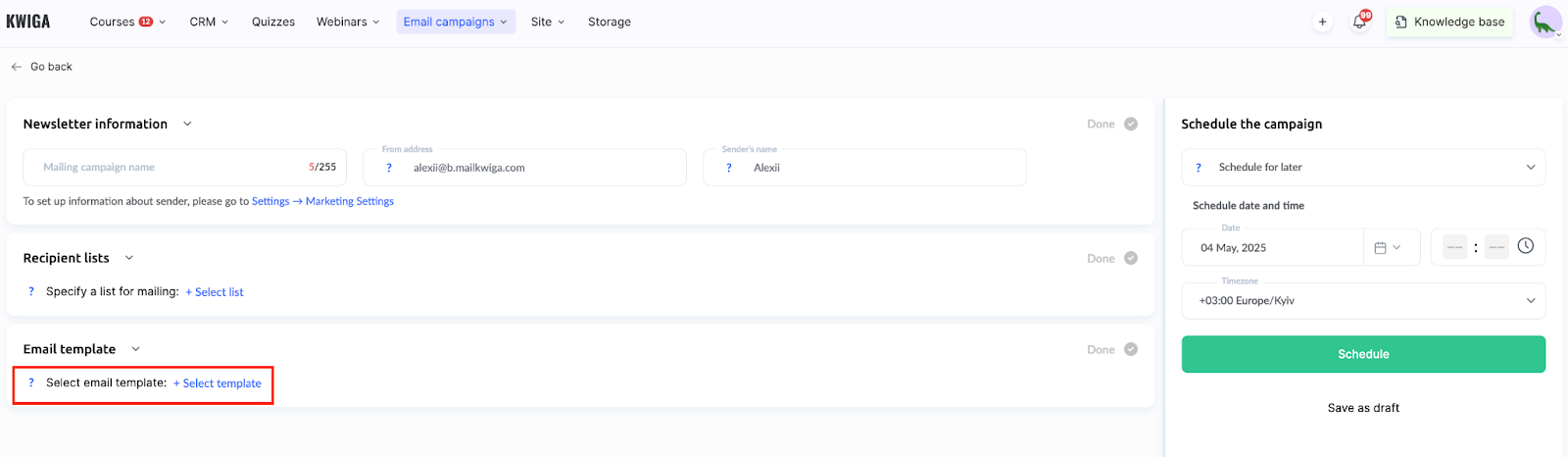This screenshot has height=457, width=1568.
Task: Click Done checkmark in Email template
Action: click(x=1131, y=349)
